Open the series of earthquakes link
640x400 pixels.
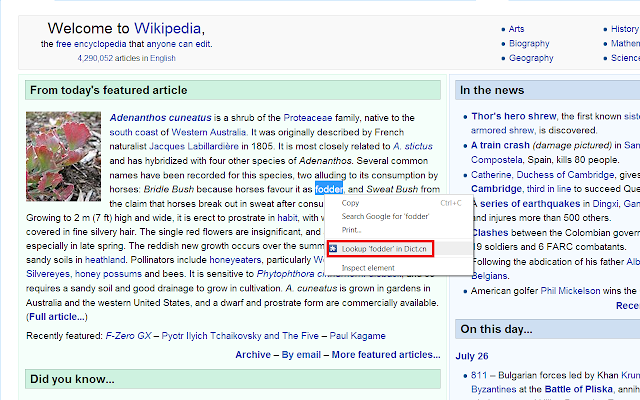(x=530, y=204)
